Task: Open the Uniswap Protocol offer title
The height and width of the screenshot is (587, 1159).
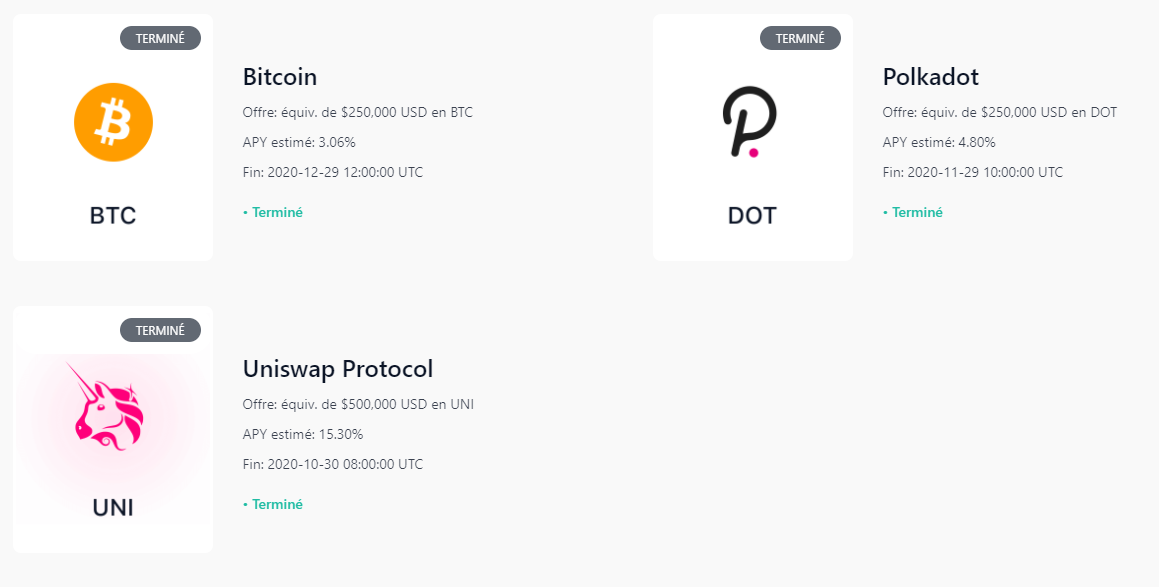Action: 338,369
